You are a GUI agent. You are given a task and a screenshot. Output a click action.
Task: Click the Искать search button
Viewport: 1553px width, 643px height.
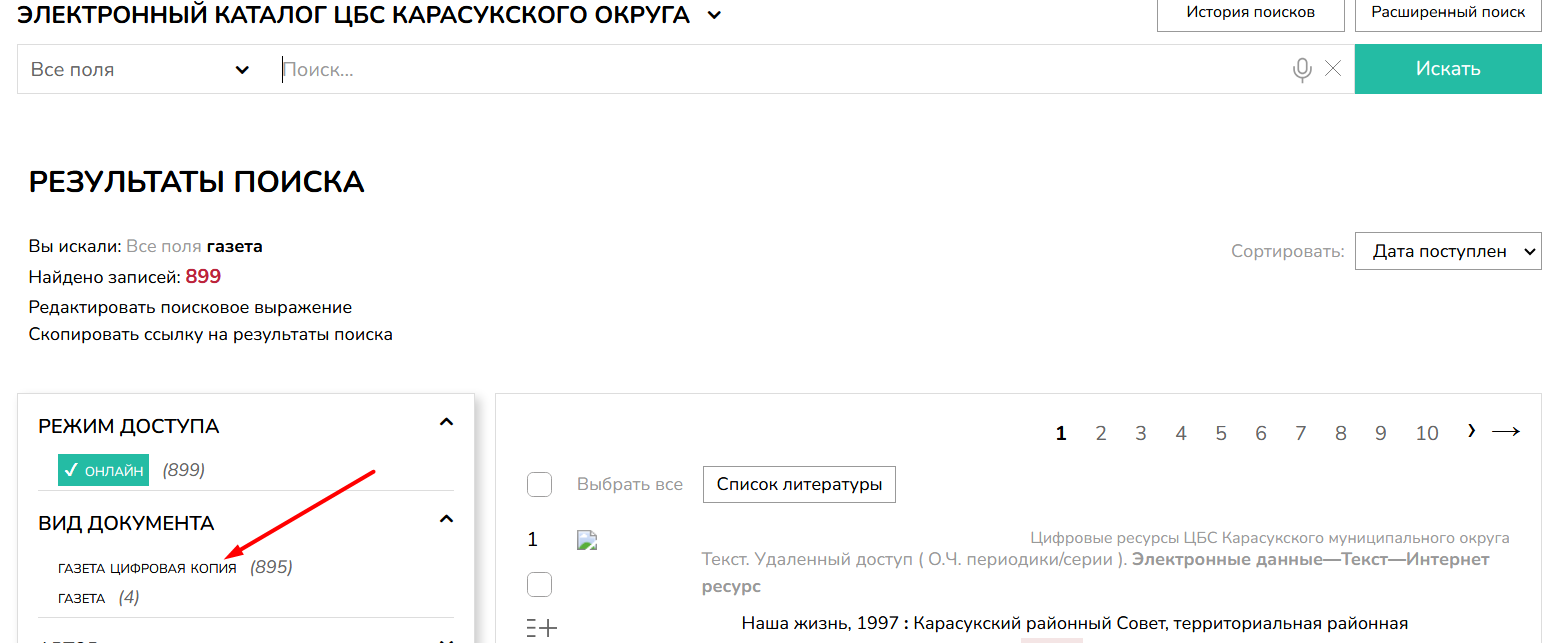click(x=1448, y=69)
